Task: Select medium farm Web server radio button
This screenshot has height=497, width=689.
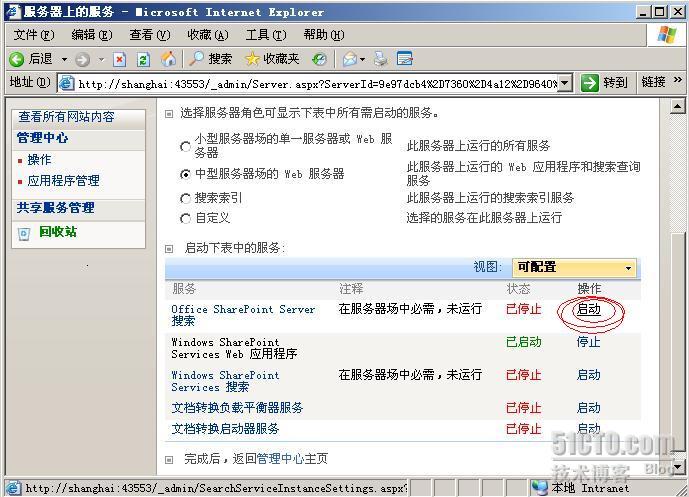Action: click(x=185, y=174)
